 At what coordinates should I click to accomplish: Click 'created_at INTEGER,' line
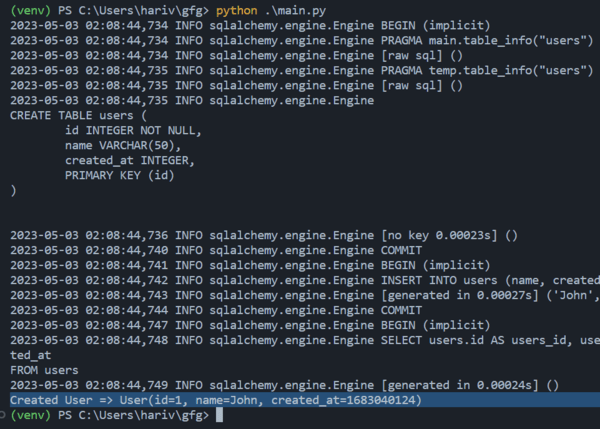[130, 160]
